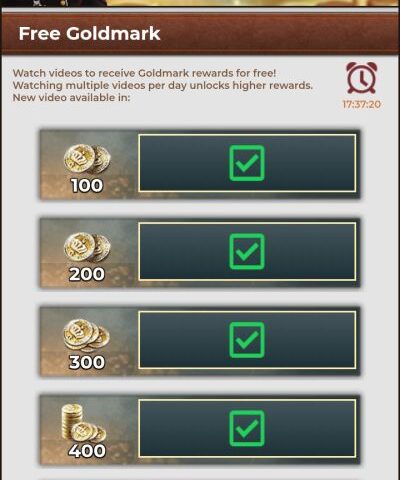Tap the "100" amount label
Image resolution: width=400 pixels, height=480 pixels.
[87, 185]
